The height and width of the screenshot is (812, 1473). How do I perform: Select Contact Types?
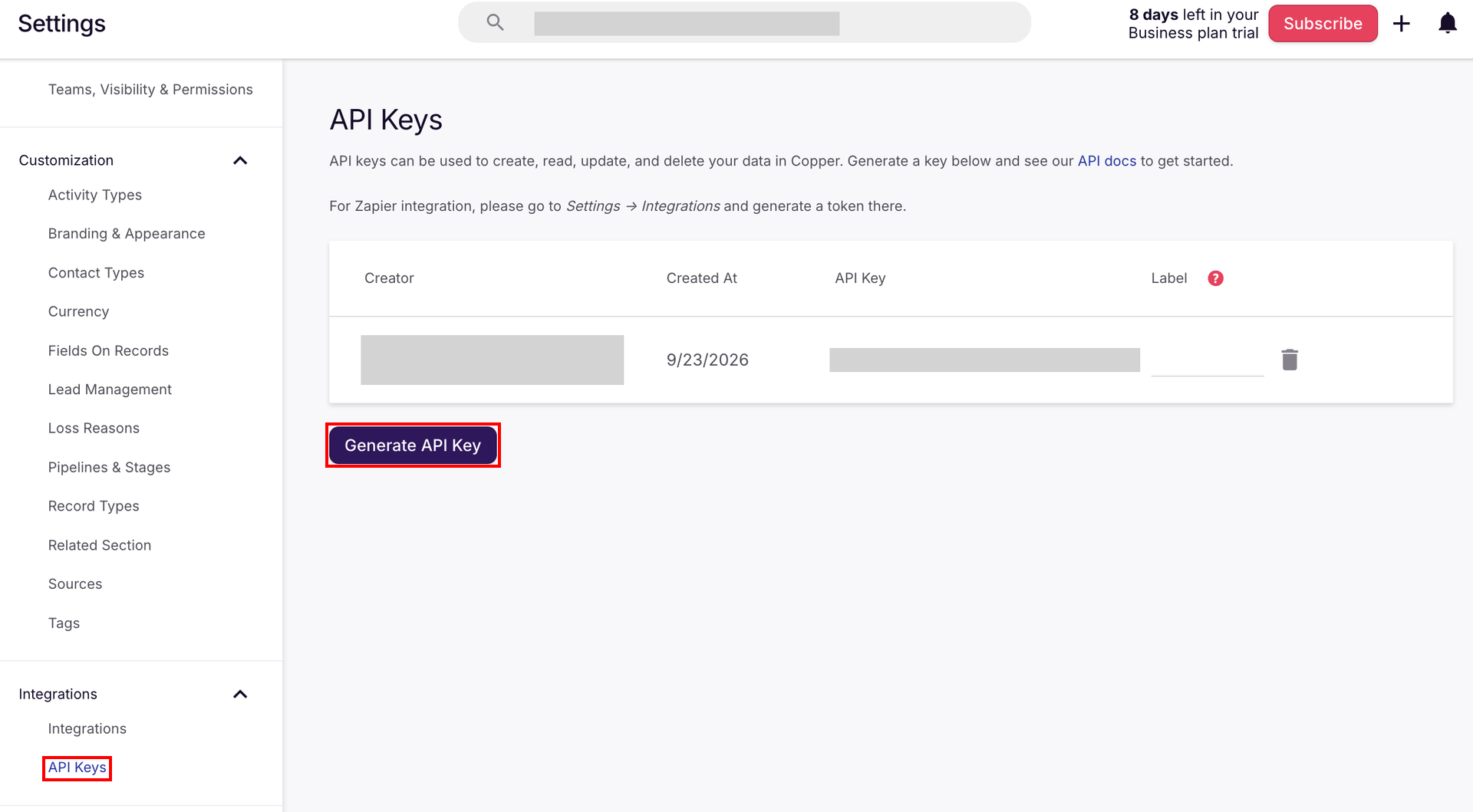96,273
